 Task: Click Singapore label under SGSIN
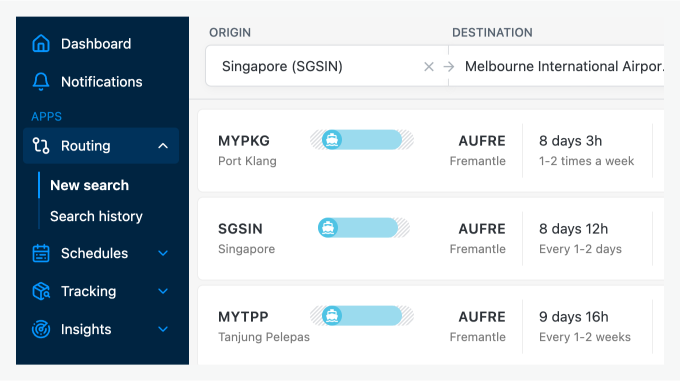(246, 249)
